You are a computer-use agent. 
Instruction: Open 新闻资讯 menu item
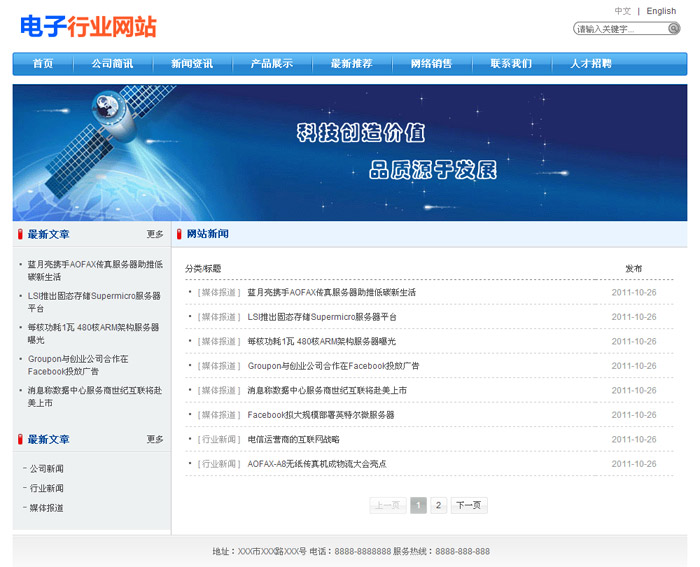(192, 64)
